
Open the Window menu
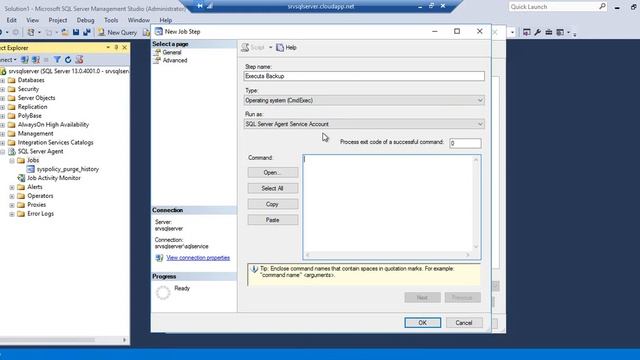point(138,20)
